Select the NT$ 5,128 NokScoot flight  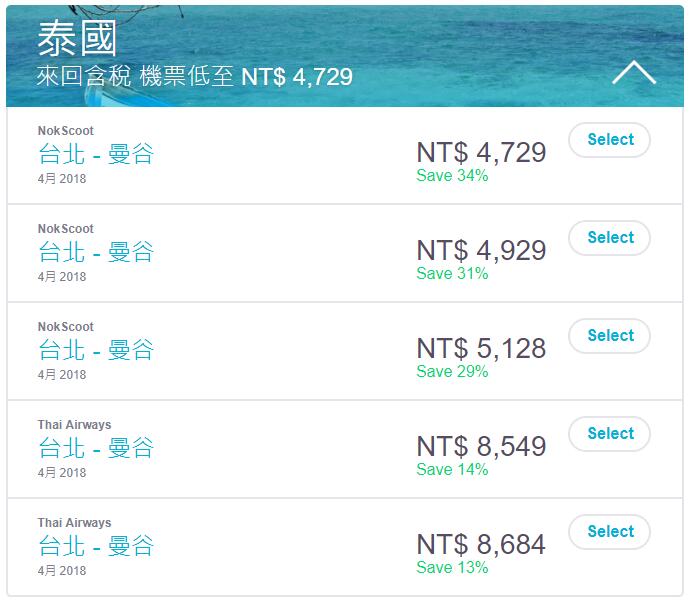pyautogui.click(x=609, y=336)
